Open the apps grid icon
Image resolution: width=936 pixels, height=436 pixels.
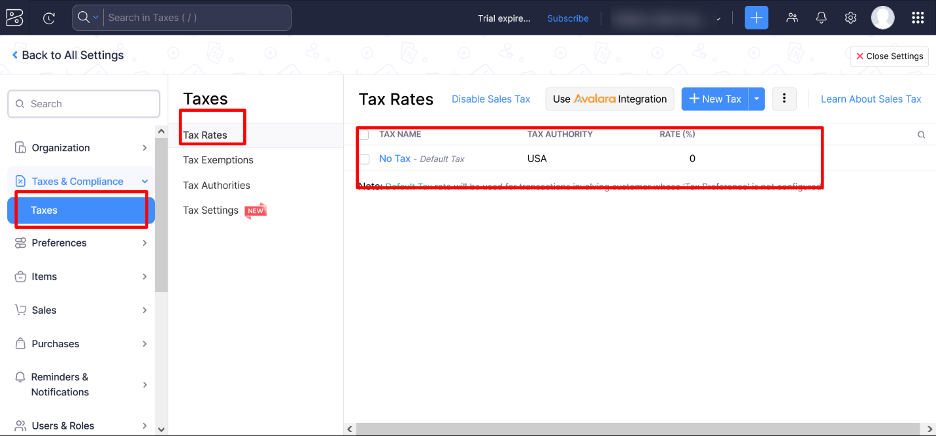[917, 18]
